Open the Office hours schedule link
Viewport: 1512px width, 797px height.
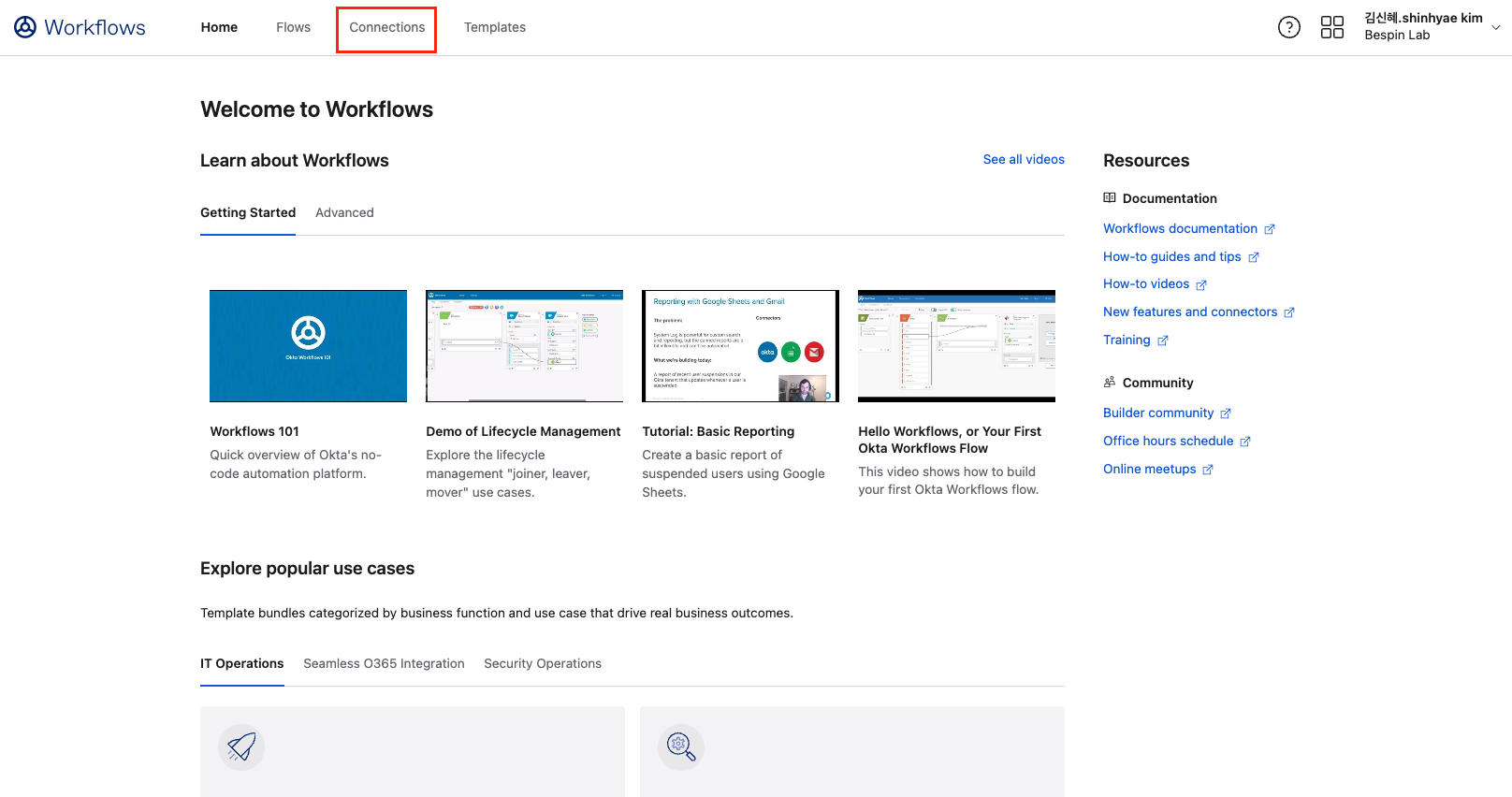[1168, 441]
